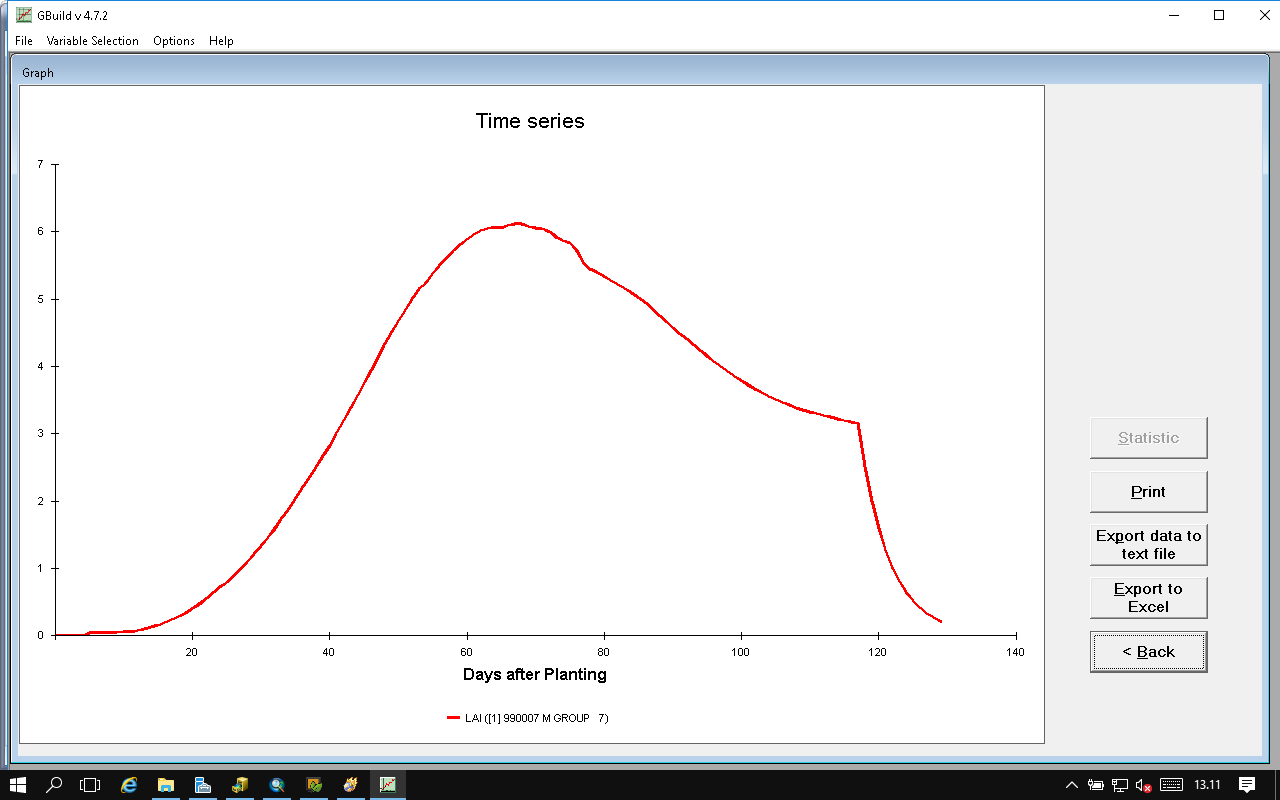The width and height of the screenshot is (1280, 800).
Task: Open the Help menu
Action: coord(221,41)
